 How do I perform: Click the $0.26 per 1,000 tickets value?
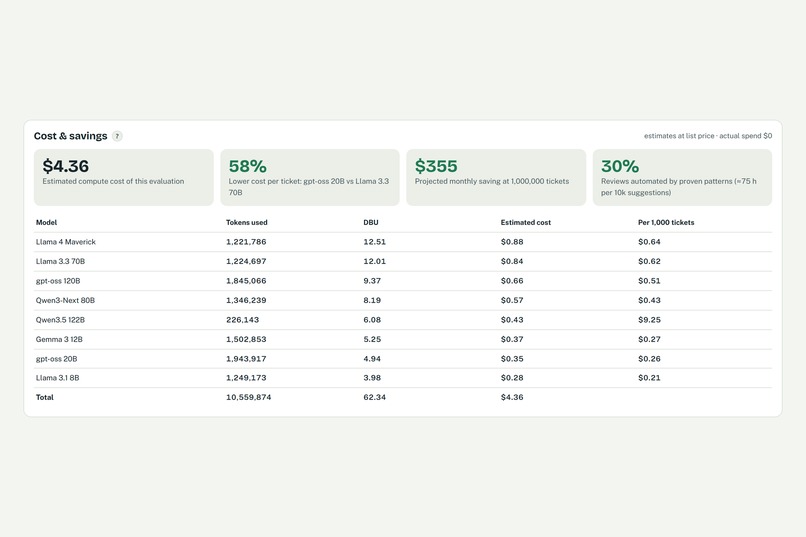[649, 359]
